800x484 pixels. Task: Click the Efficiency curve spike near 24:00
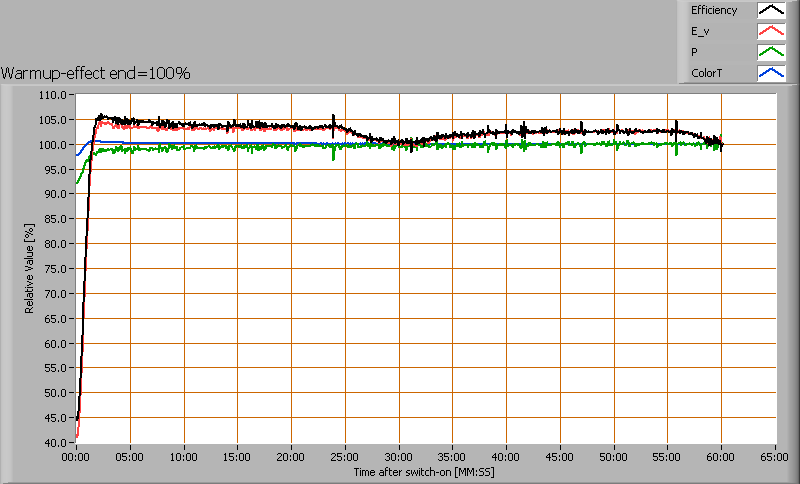pos(333,118)
